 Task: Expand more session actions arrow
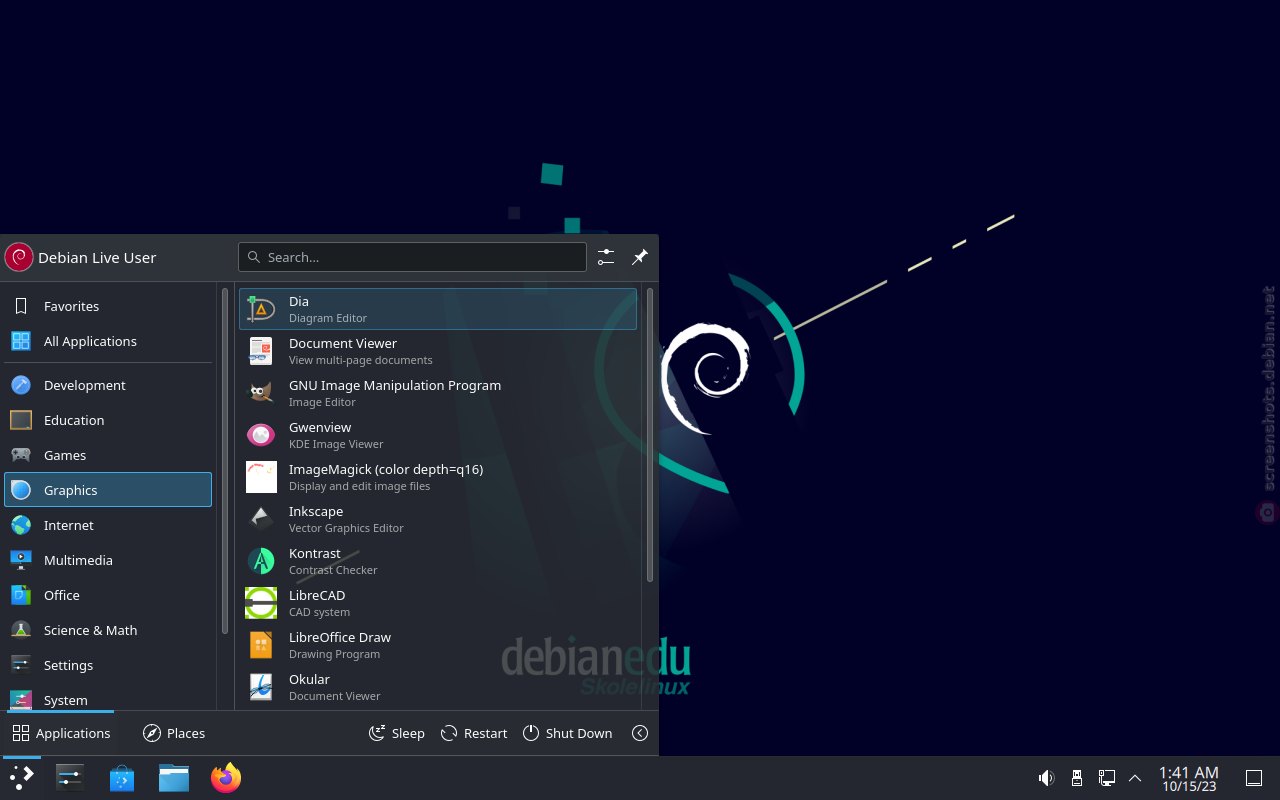[x=640, y=733]
